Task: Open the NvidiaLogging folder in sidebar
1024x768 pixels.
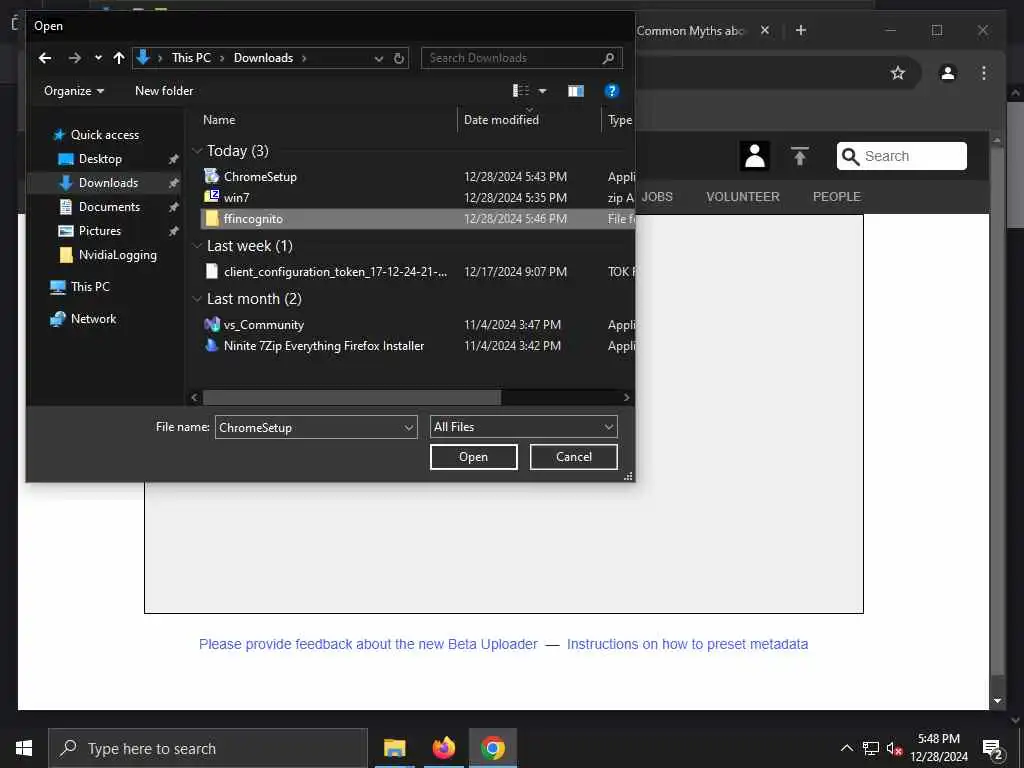Action: (x=118, y=255)
